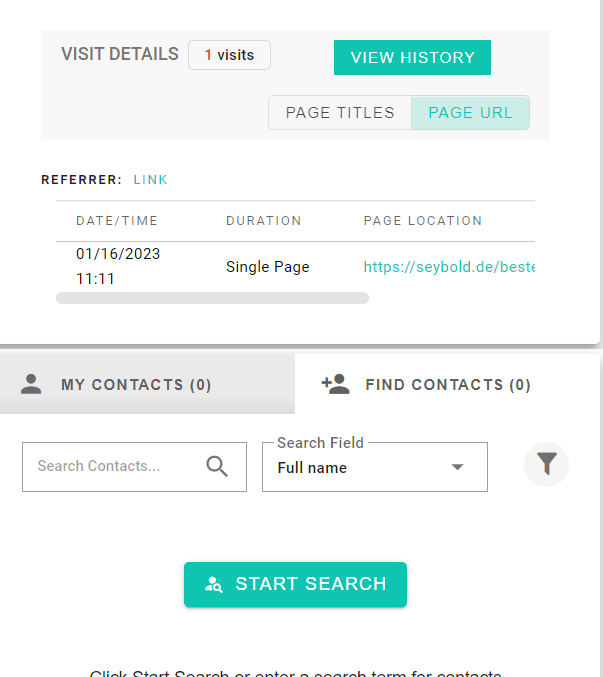Click the person-search icon in Start Search button
This screenshot has height=677, width=603.
pyautogui.click(x=214, y=585)
